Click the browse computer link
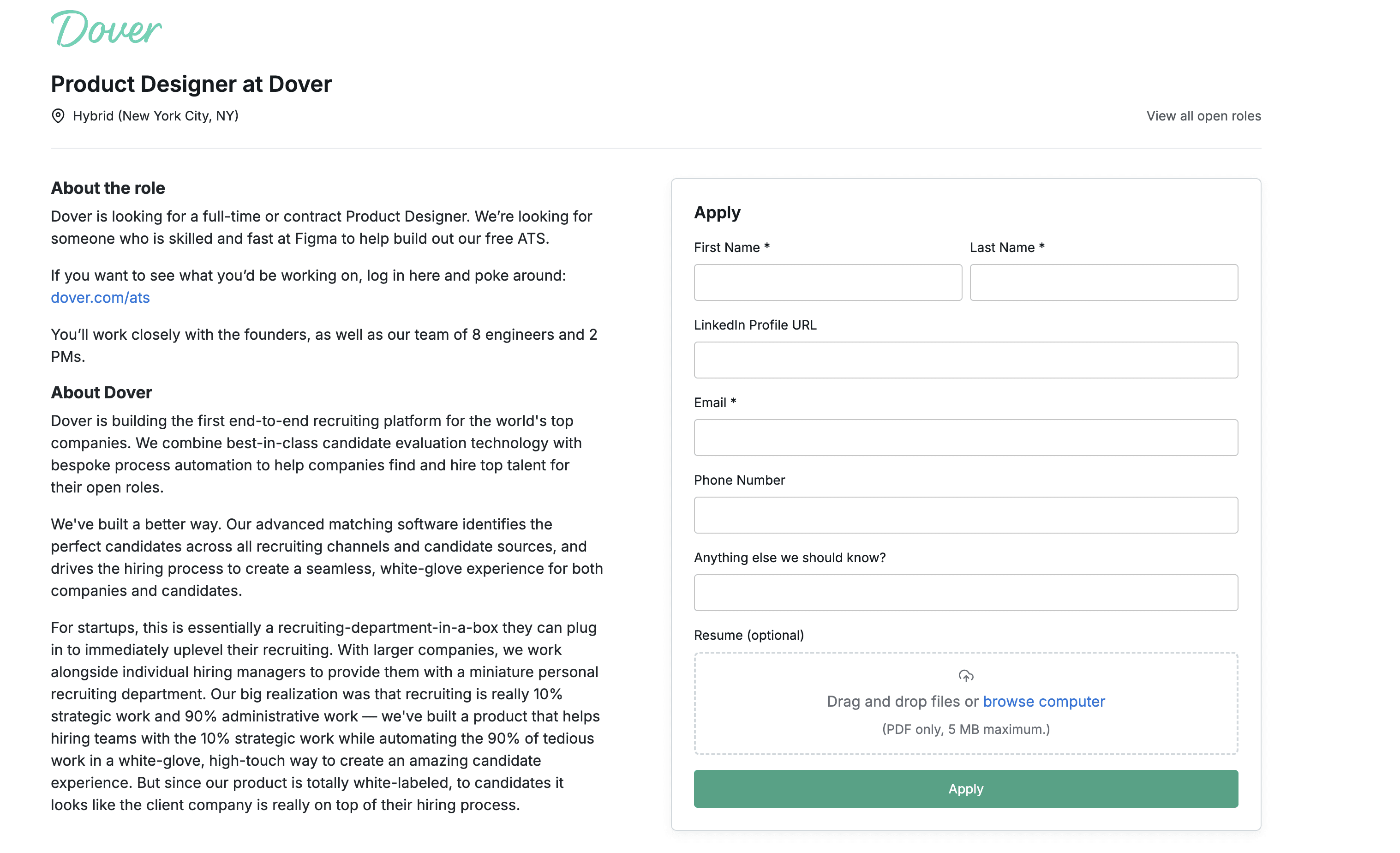Viewport: 1400px width, 853px height. tap(1043, 701)
